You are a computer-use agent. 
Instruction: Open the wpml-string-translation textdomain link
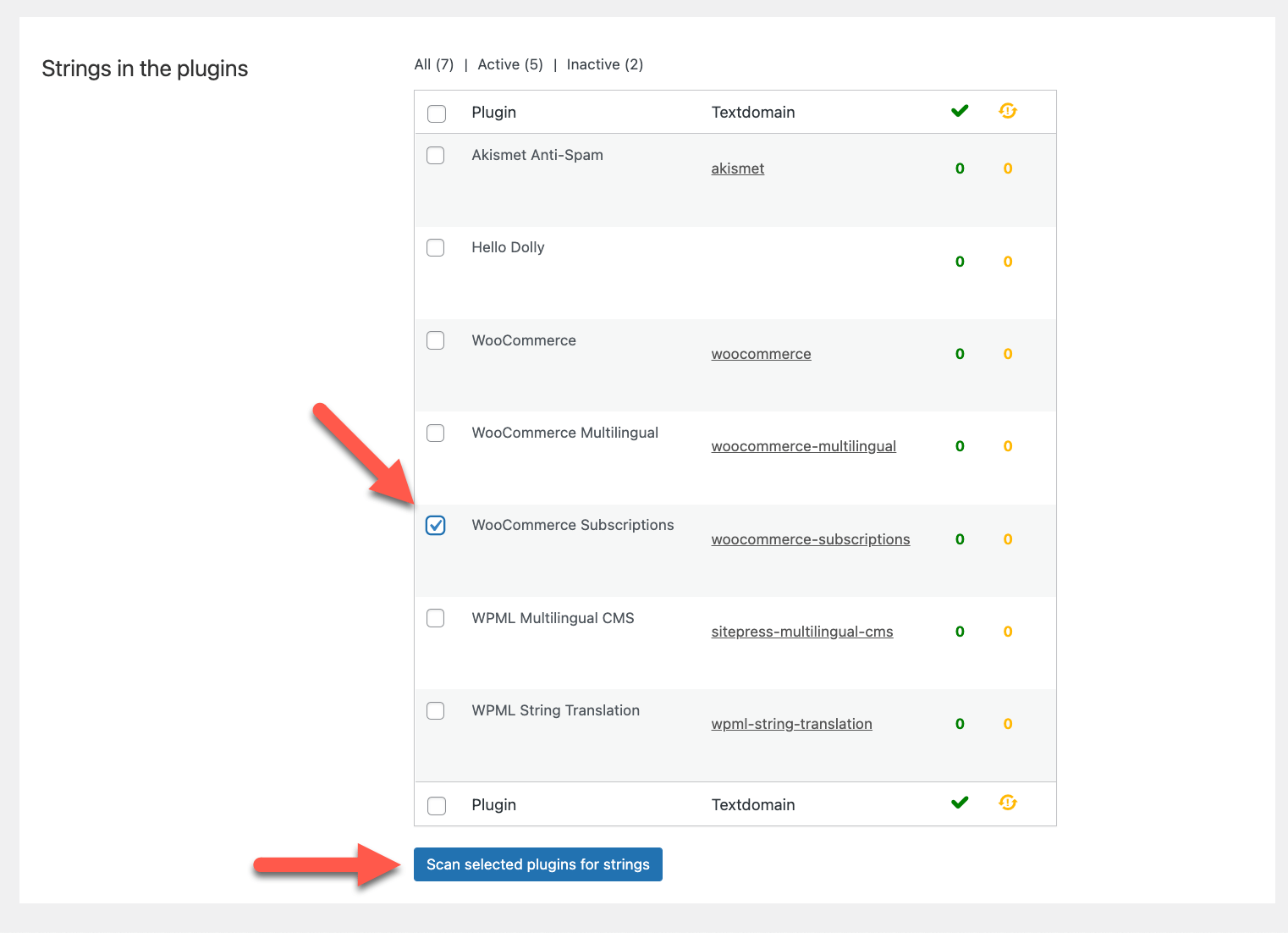[792, 724]
